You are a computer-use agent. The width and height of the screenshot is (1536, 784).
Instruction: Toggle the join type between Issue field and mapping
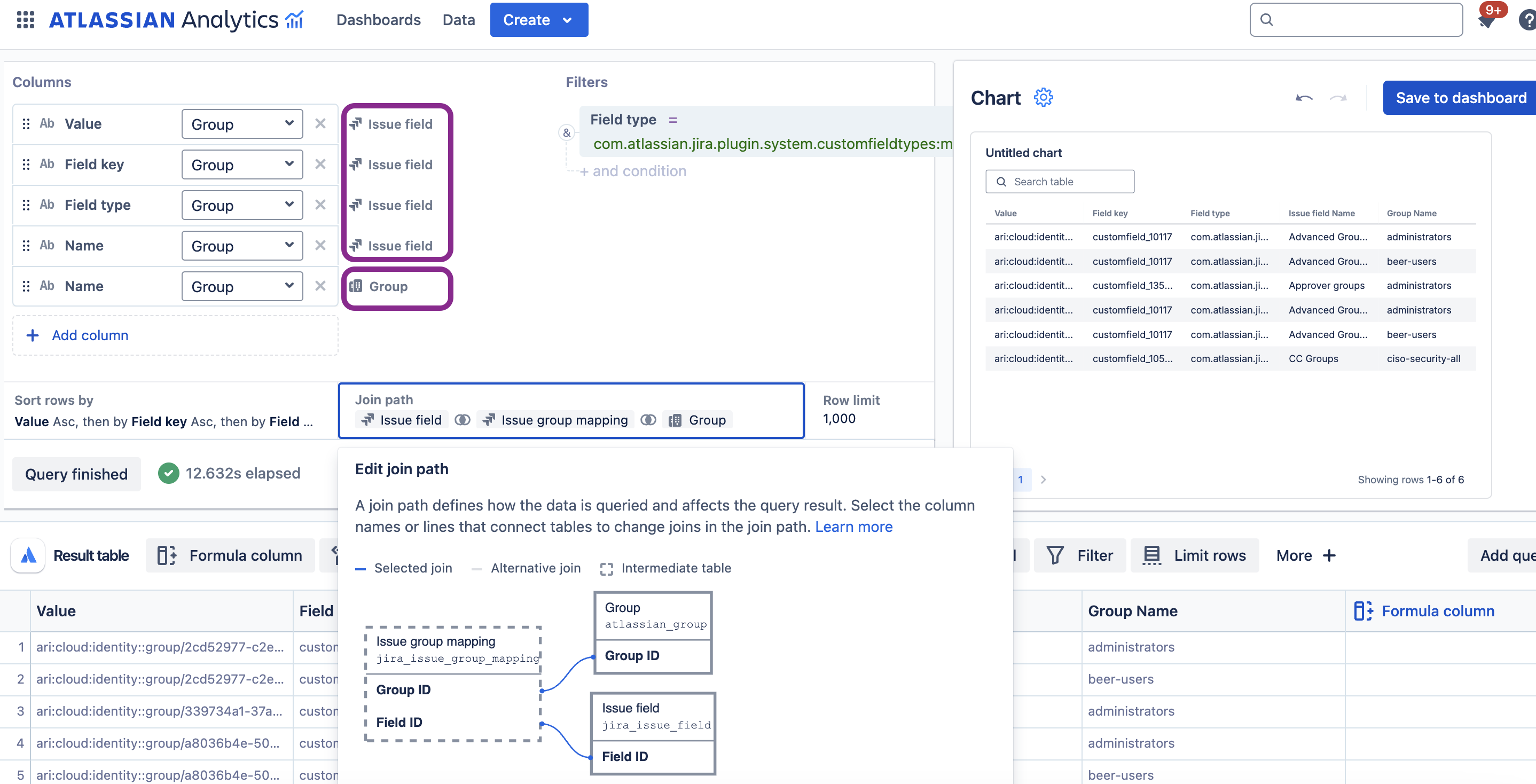point(462,419)
